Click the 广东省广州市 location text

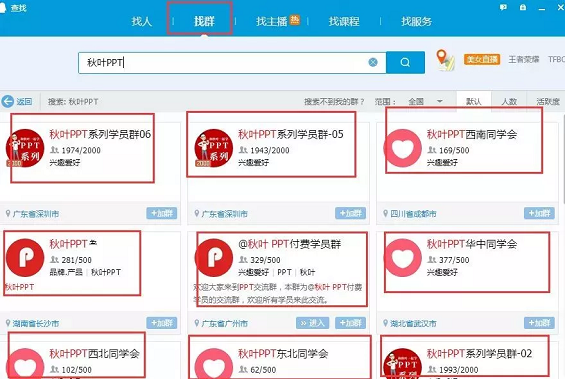[x=224, y=324]
